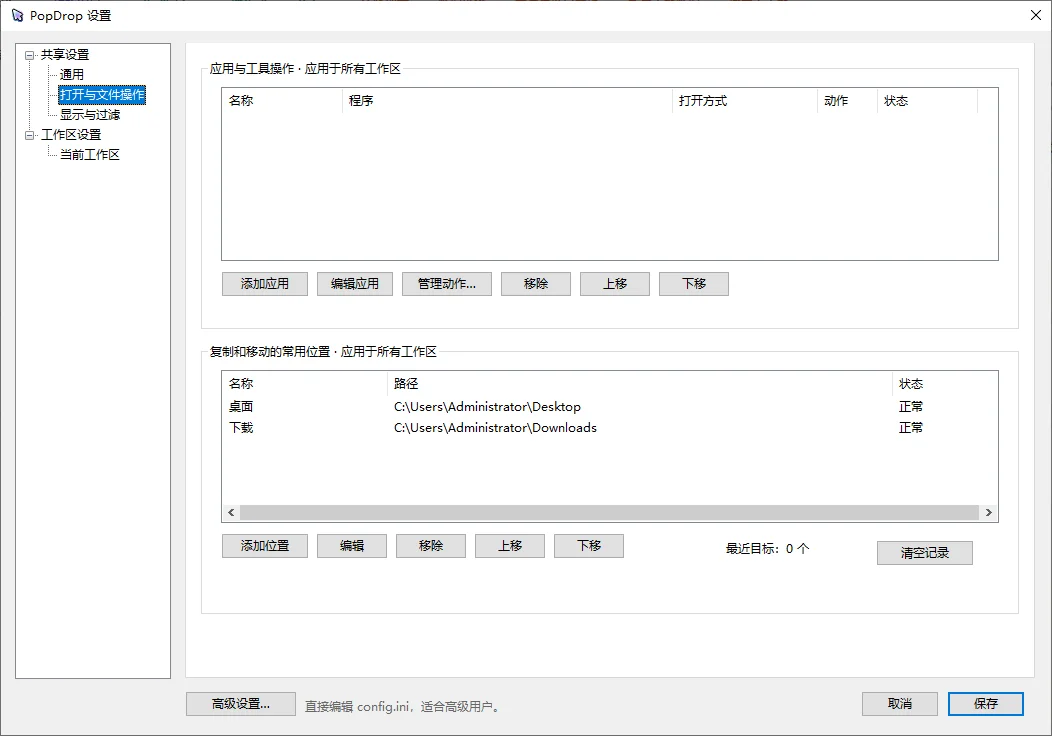Click the 清空记录 button
Viewport: 1052px width, 736px height.
(x=925, y=553)
